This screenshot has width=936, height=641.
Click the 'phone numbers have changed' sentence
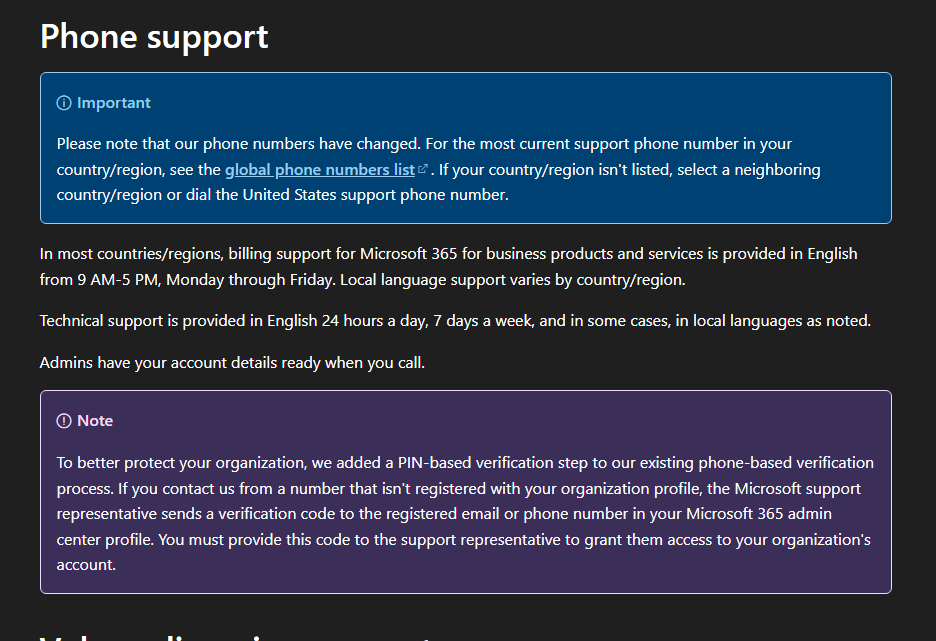tap(239, 144)
